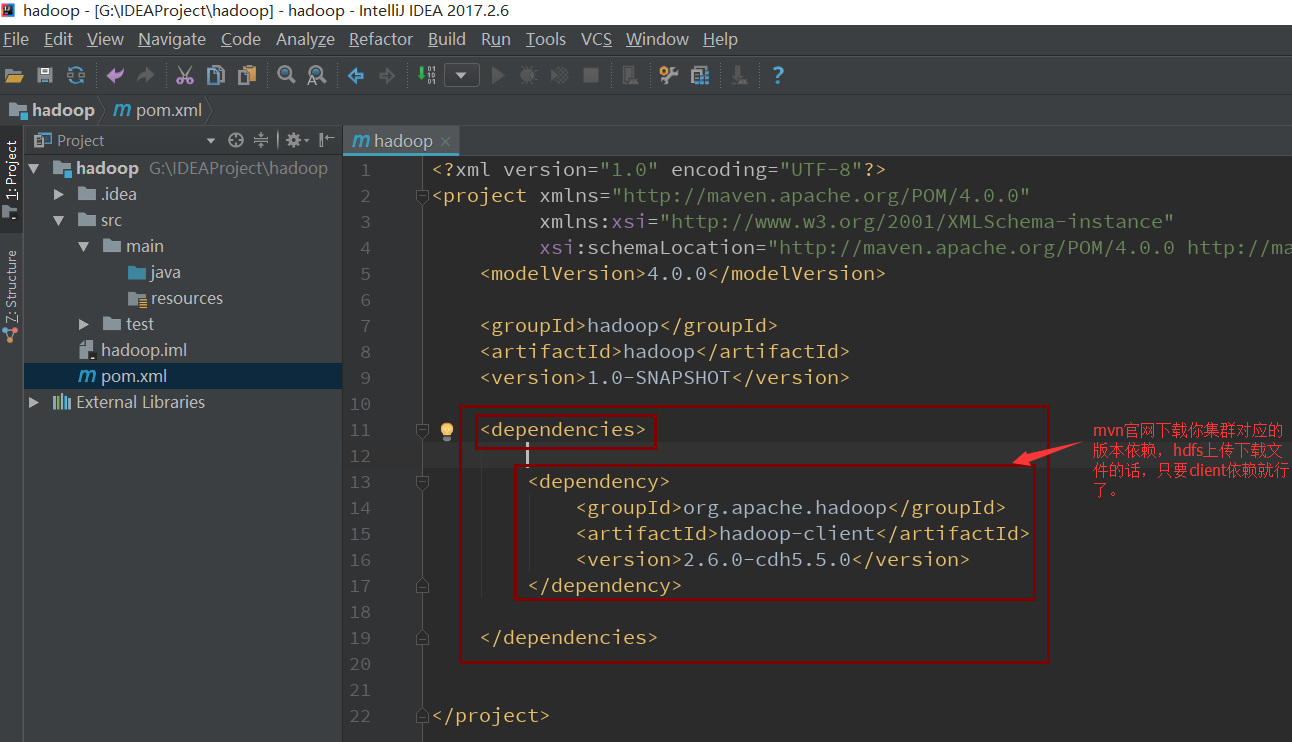Toggle the 1: Project side tab
1292x742 pixels.
pos(11,178)
